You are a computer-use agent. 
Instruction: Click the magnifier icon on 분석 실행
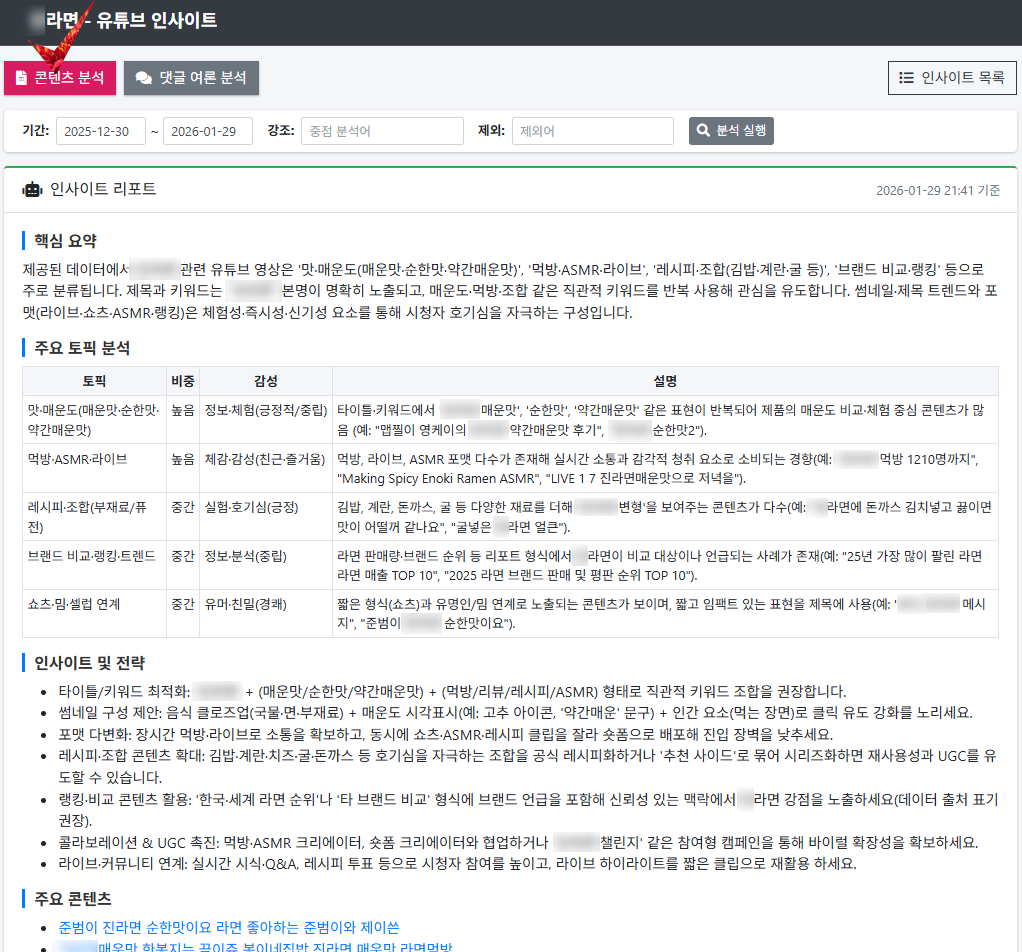[x=703, y=131]
